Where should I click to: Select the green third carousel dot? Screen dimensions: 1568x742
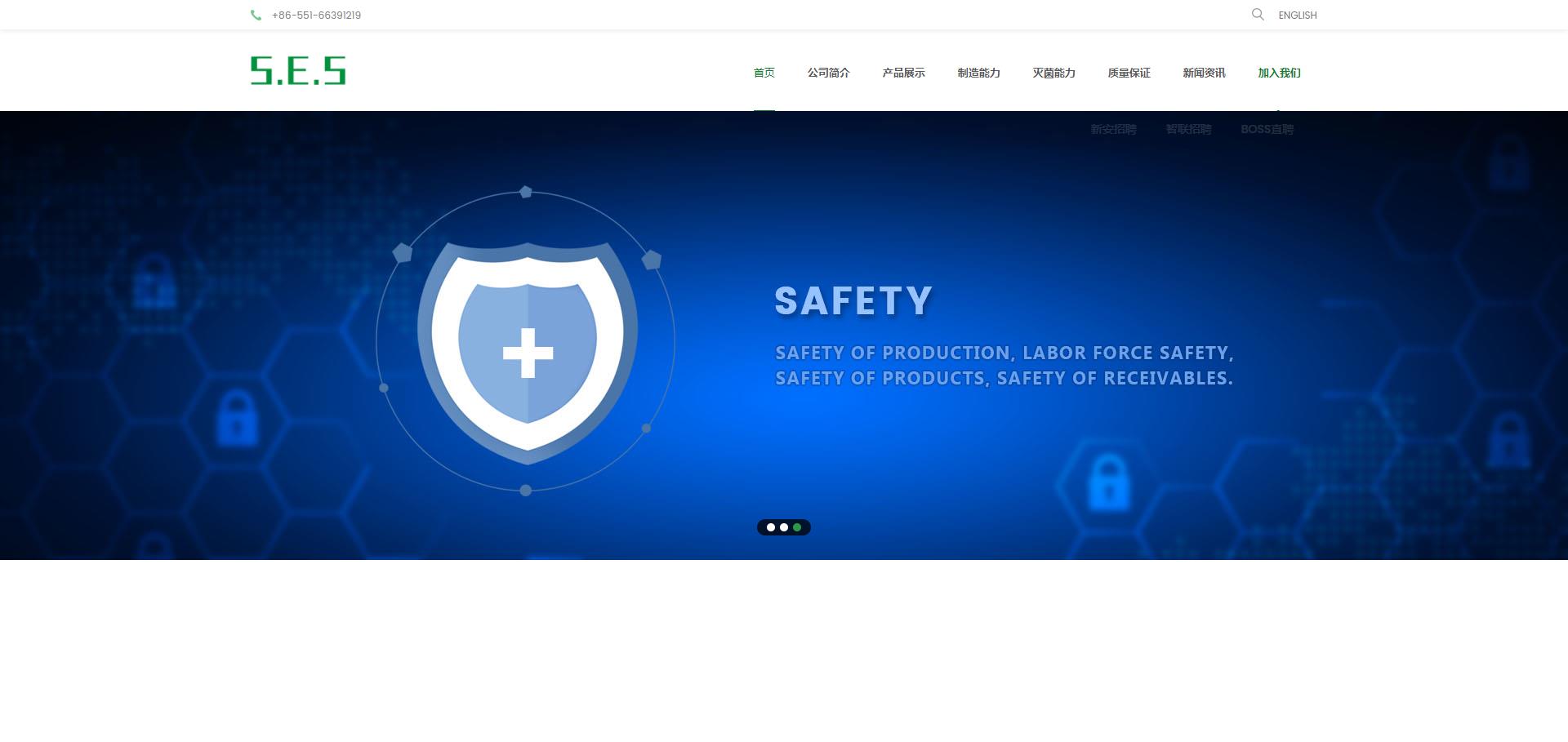point(797,527)
